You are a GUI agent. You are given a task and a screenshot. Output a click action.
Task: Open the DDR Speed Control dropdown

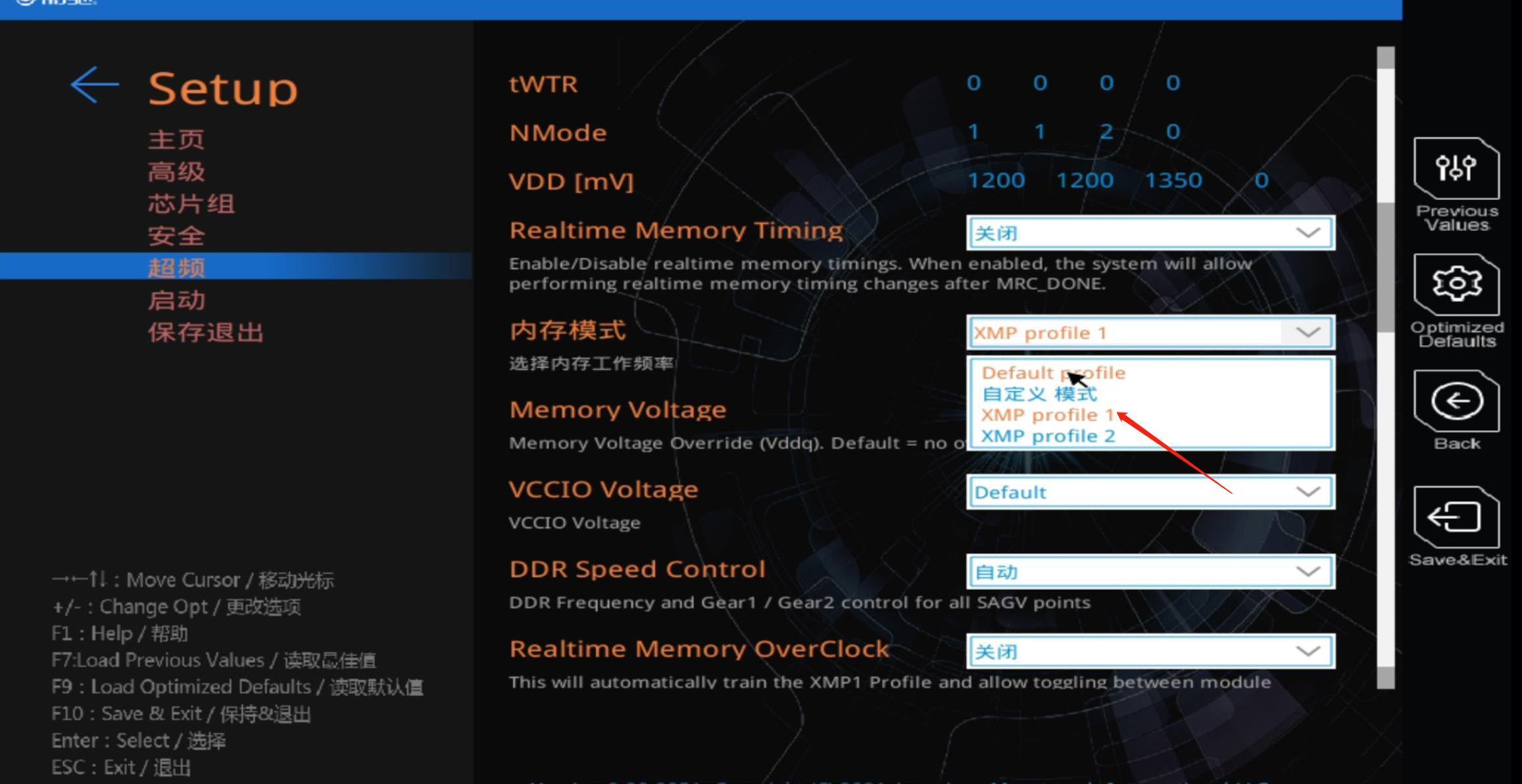(x=1150, y=572)
